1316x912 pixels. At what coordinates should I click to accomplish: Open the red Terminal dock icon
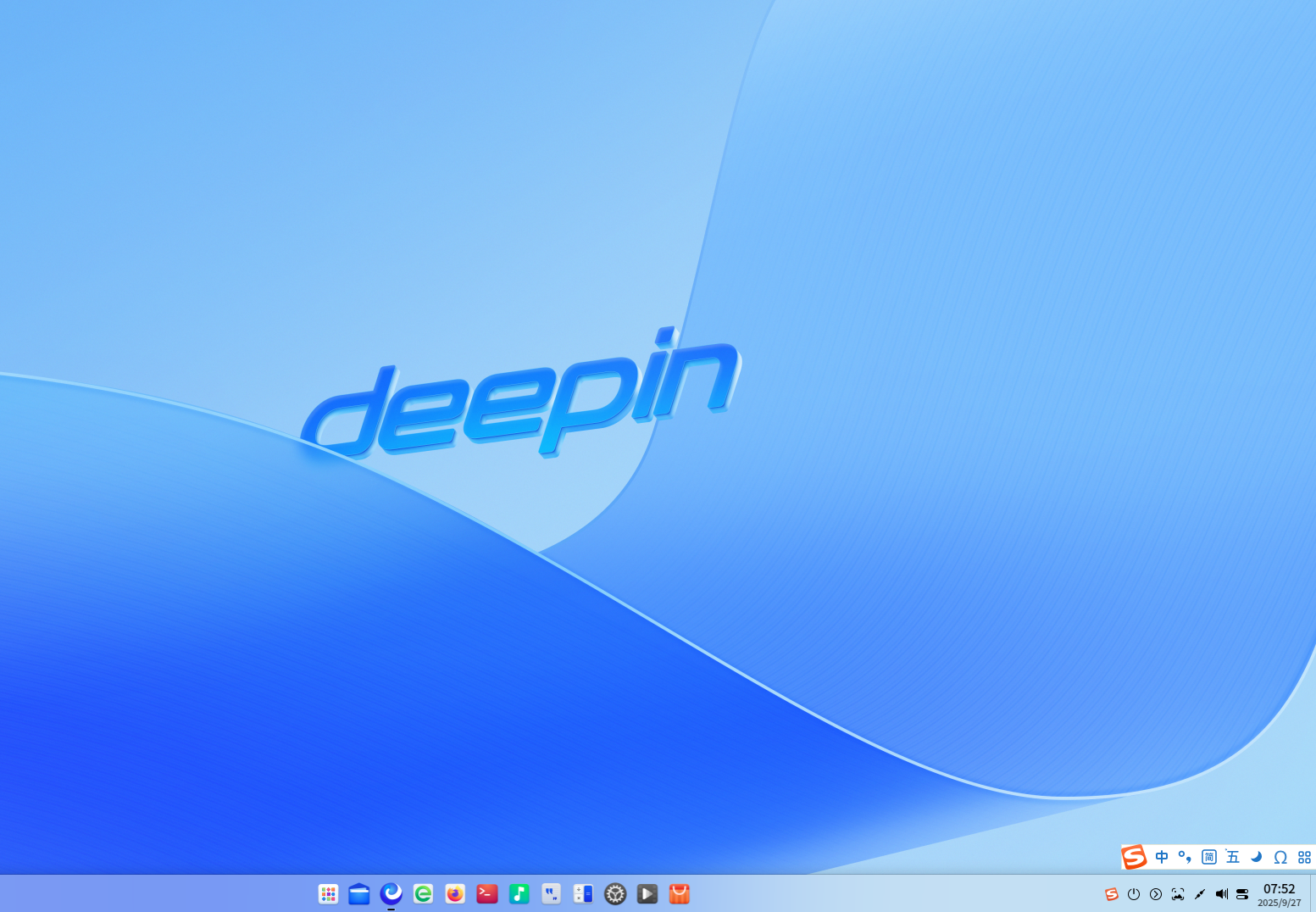coord(487,893)
